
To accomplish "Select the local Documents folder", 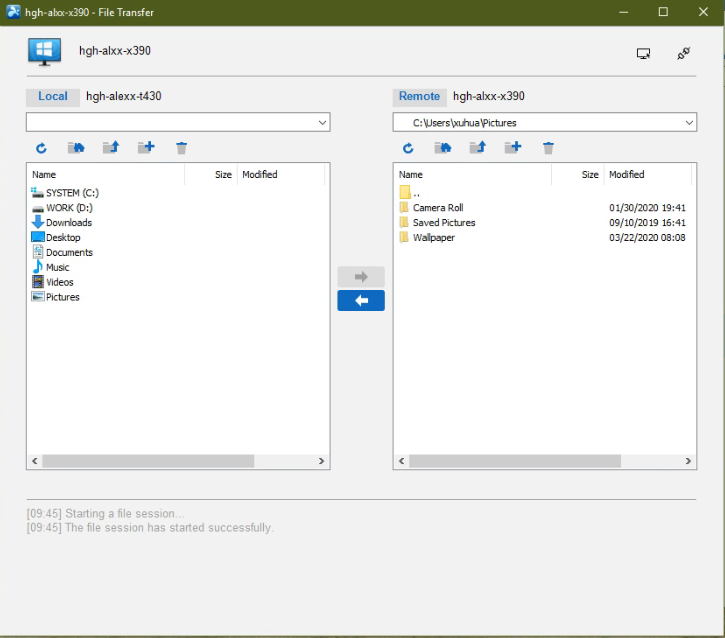I will [69, 252].
